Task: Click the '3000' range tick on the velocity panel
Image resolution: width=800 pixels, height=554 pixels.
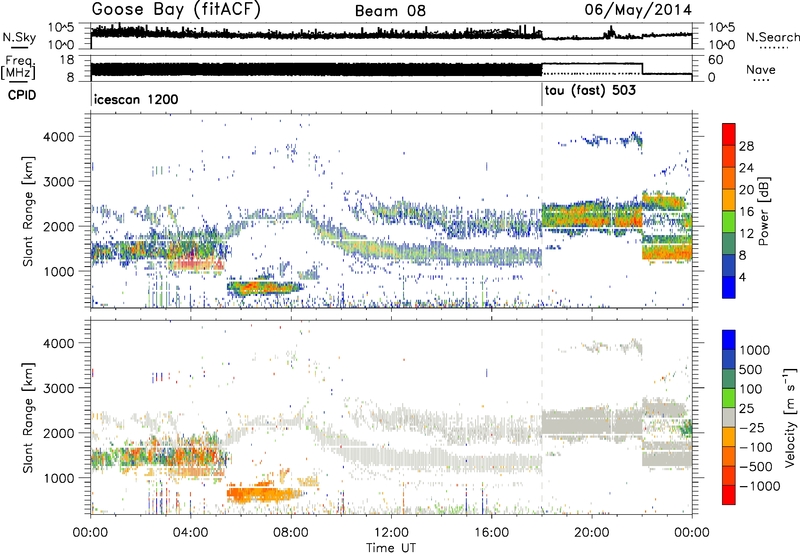Action: pyautogui.click(x=60, y=388)
